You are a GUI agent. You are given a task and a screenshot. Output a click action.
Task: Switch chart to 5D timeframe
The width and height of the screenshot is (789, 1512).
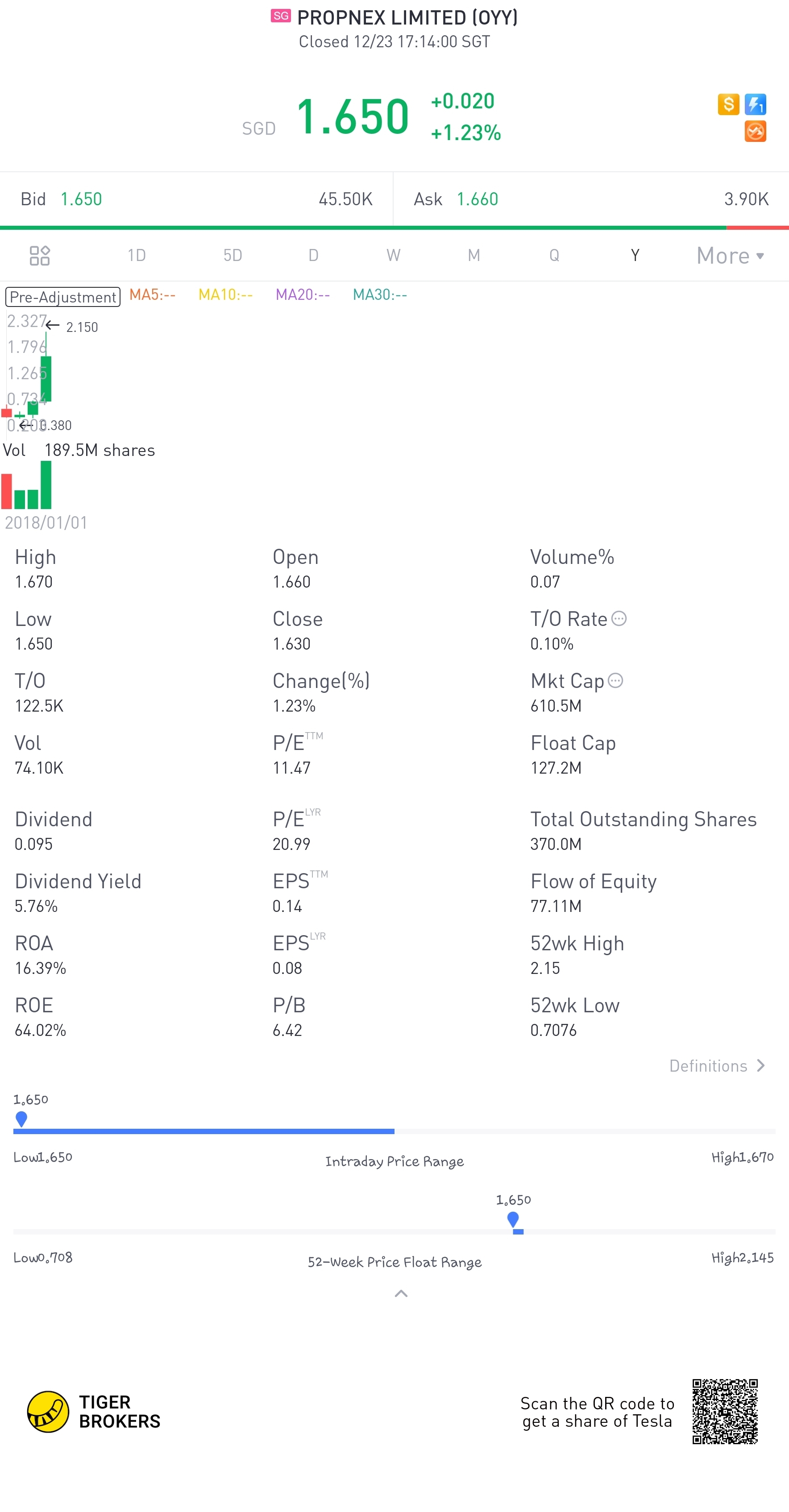(x=233, y=255)
